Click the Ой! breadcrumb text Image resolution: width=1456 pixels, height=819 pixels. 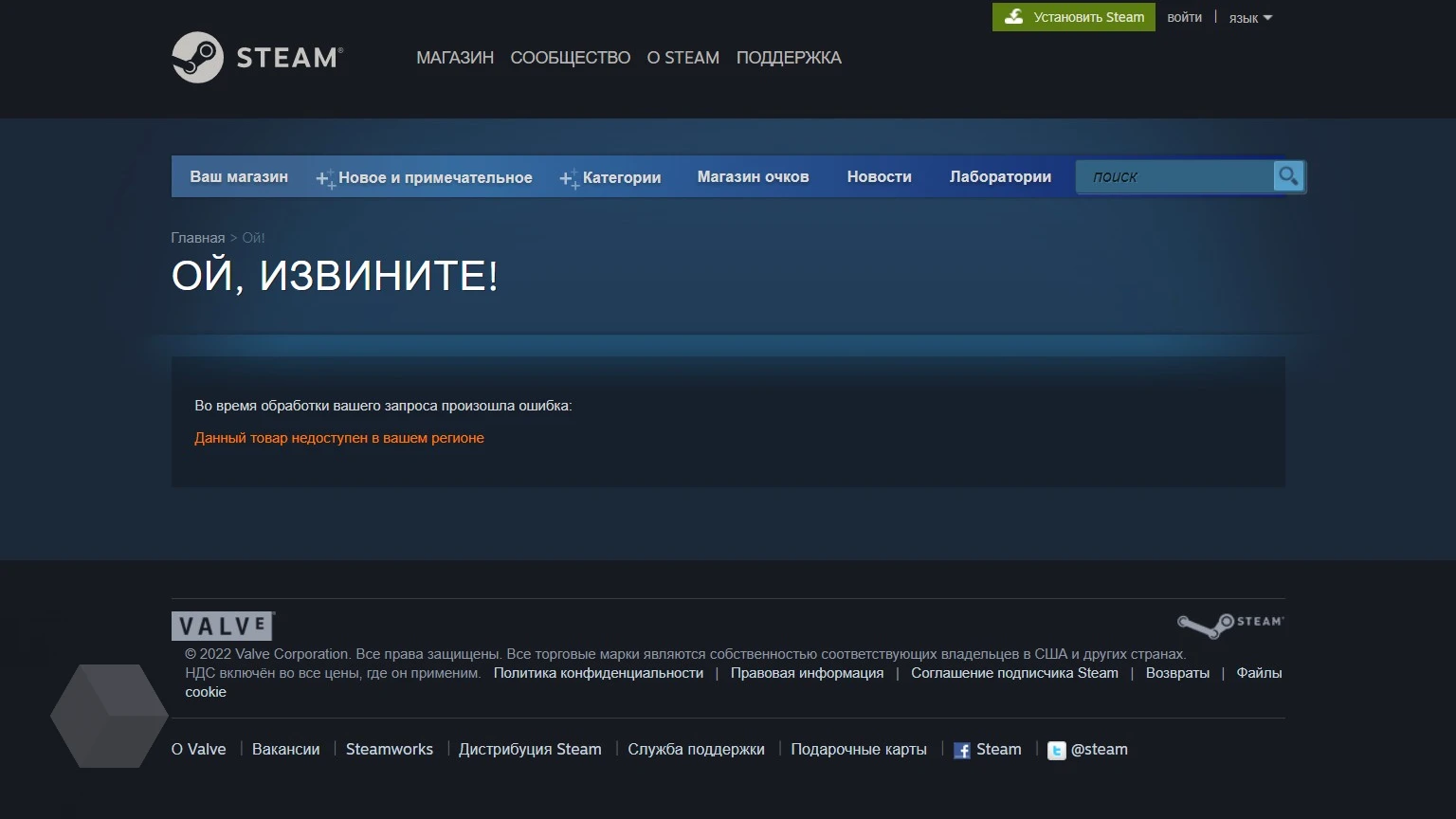pos(253,238)
